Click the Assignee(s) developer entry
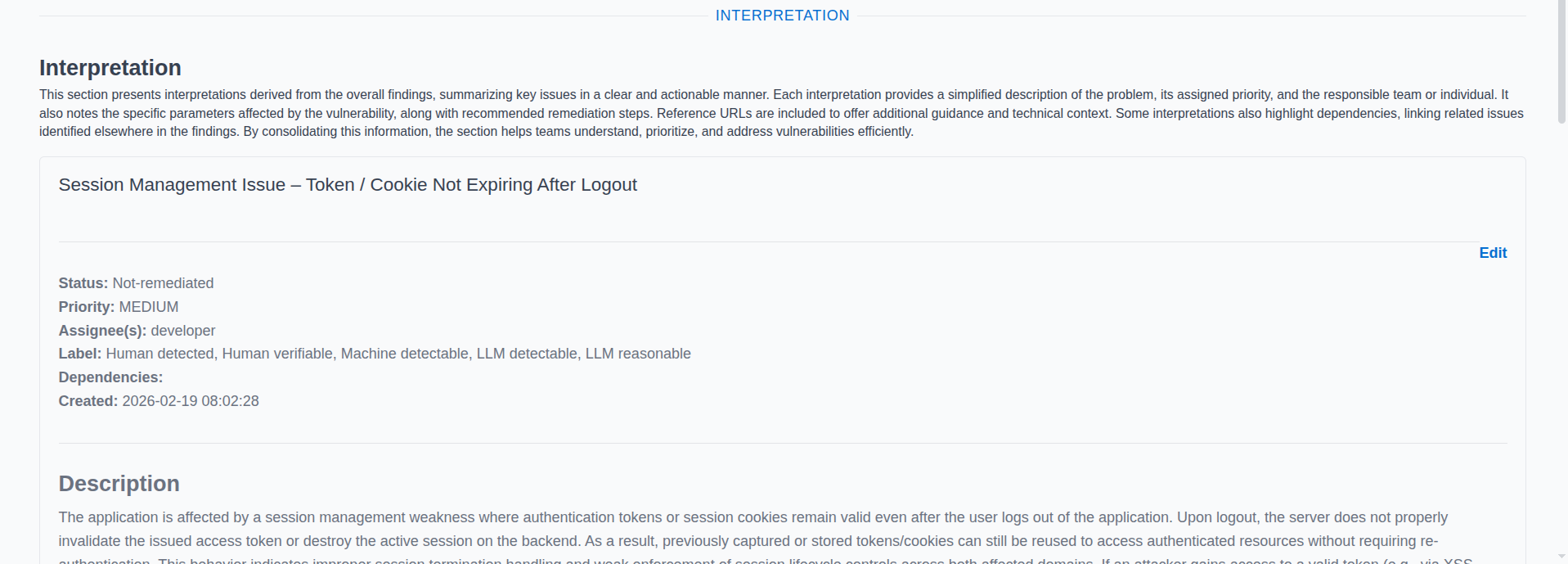The width and height of the screenshot is (1568, 564). [183, 331]
